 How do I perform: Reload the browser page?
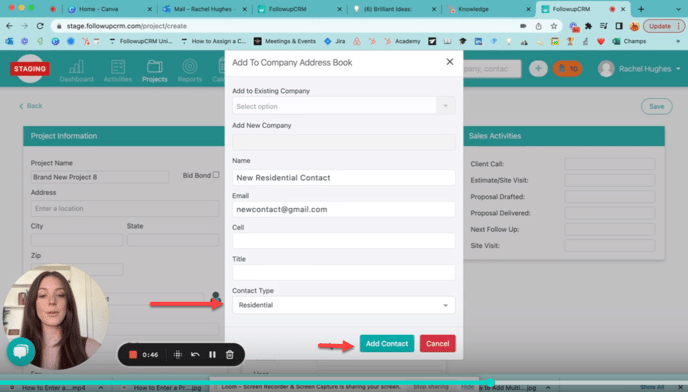40,26
